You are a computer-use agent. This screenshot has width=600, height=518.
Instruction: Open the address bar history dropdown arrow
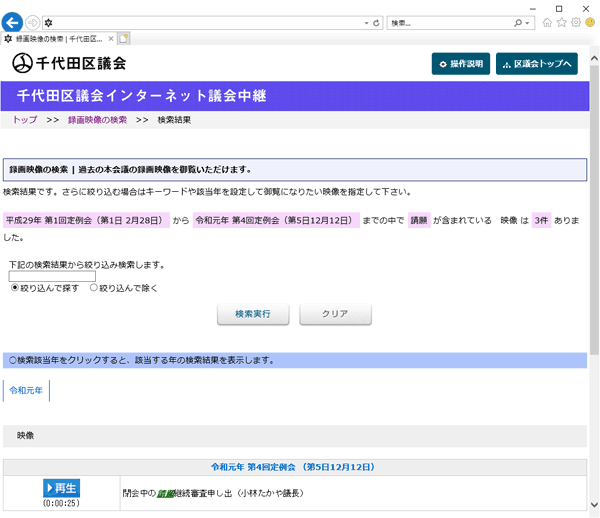[366, 23]
